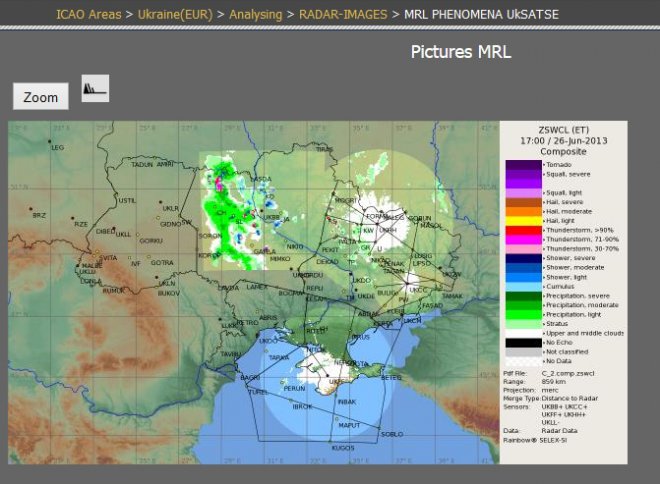Click the Tornado color swatch in legend
Viewport: 660px width, 484px height.
click(x=522, y=164)
